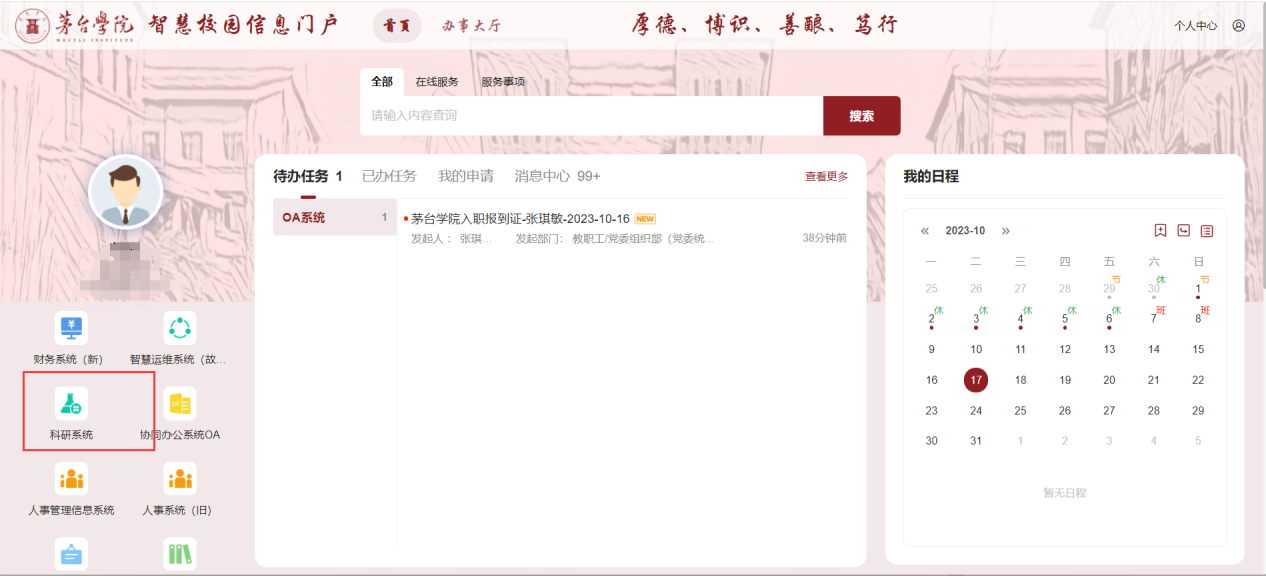1266x576 pixels.
Task: Go to the next month in calendar
Action: pos(1006,231)
